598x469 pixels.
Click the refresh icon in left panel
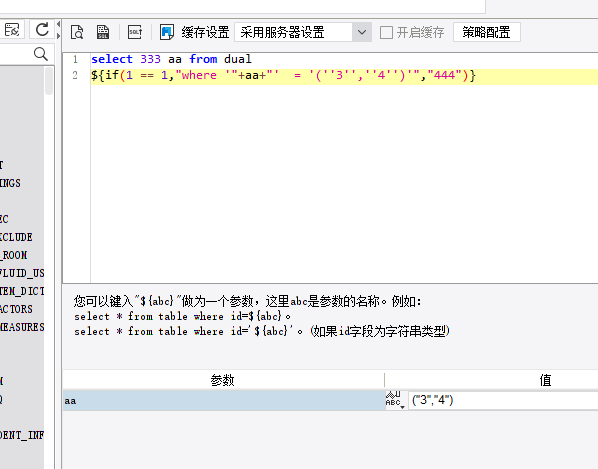42,29
